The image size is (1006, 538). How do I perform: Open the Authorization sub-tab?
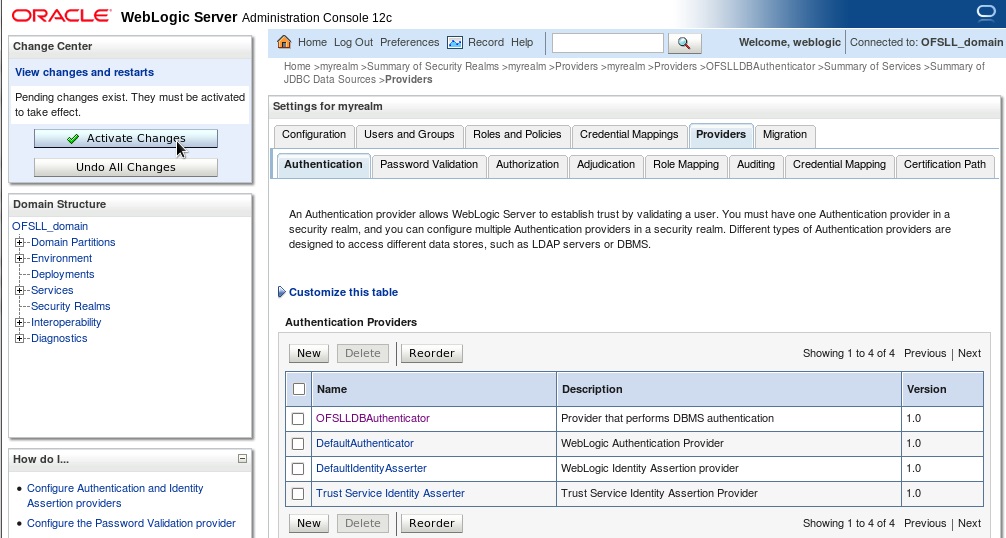pyautogui.click(x=527, y=165)
